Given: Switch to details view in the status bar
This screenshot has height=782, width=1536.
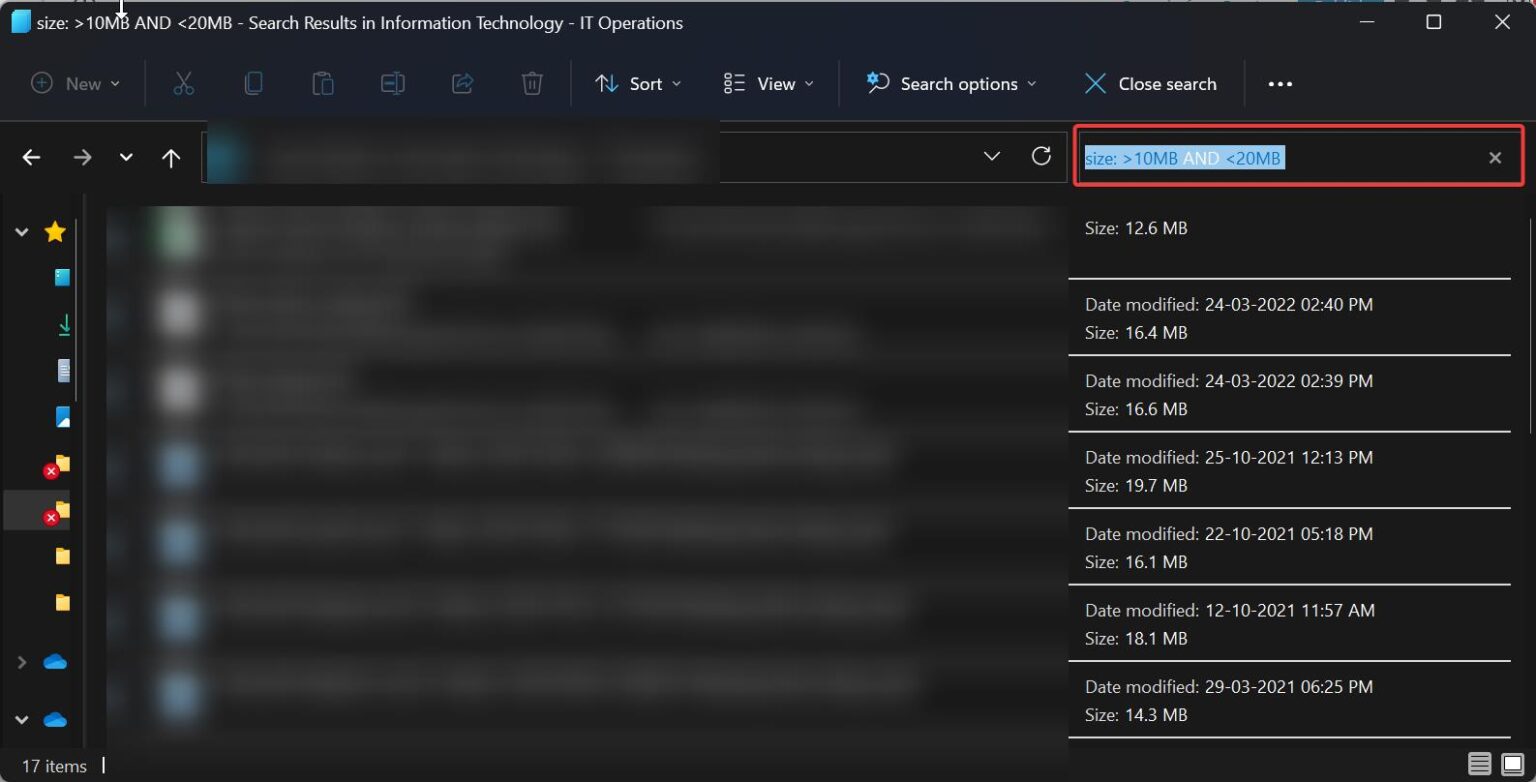Looking at the screenshot, I should click(x=1481, y=762).
